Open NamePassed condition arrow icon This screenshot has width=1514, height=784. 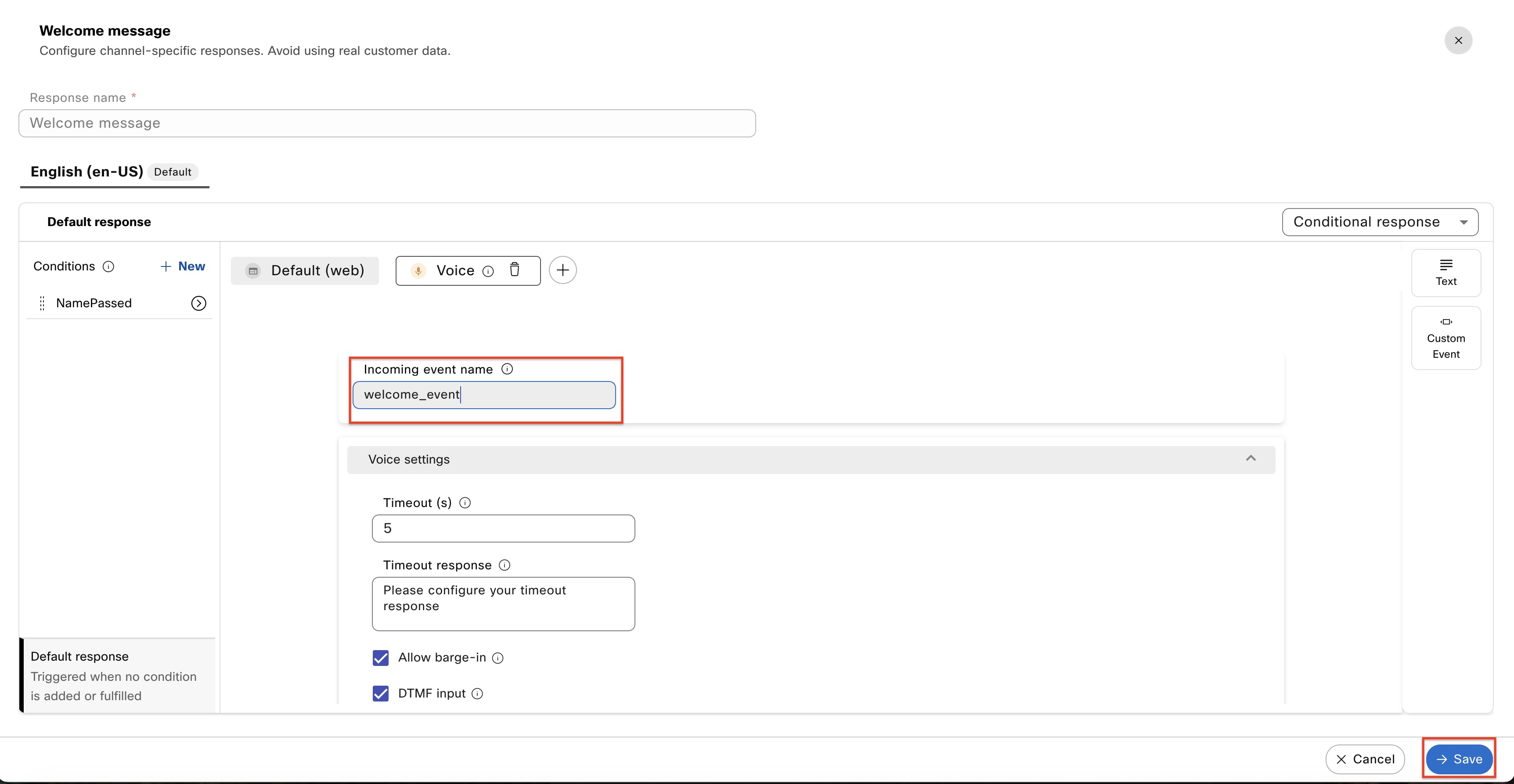click(x=198, y=303)
